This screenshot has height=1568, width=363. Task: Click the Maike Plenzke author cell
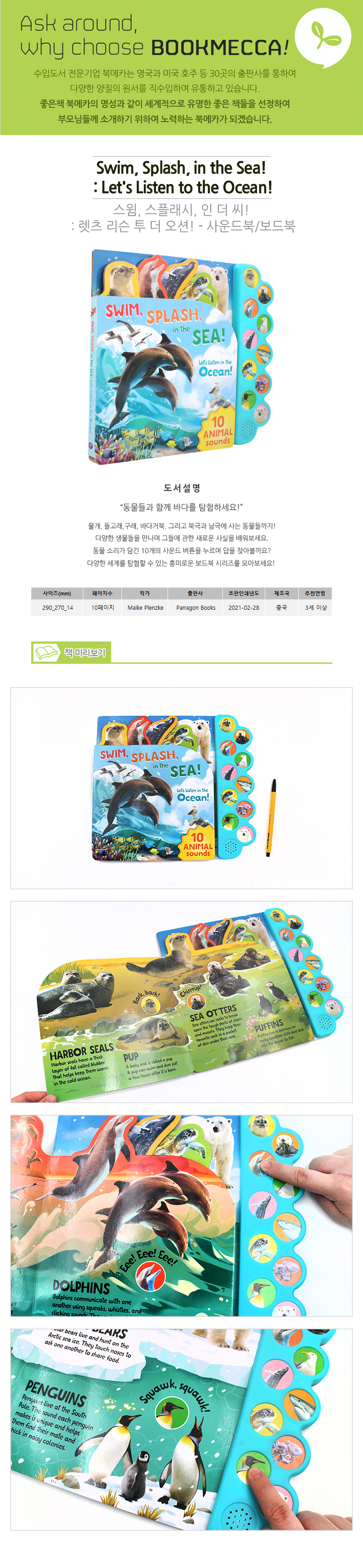tap(145, 607)
